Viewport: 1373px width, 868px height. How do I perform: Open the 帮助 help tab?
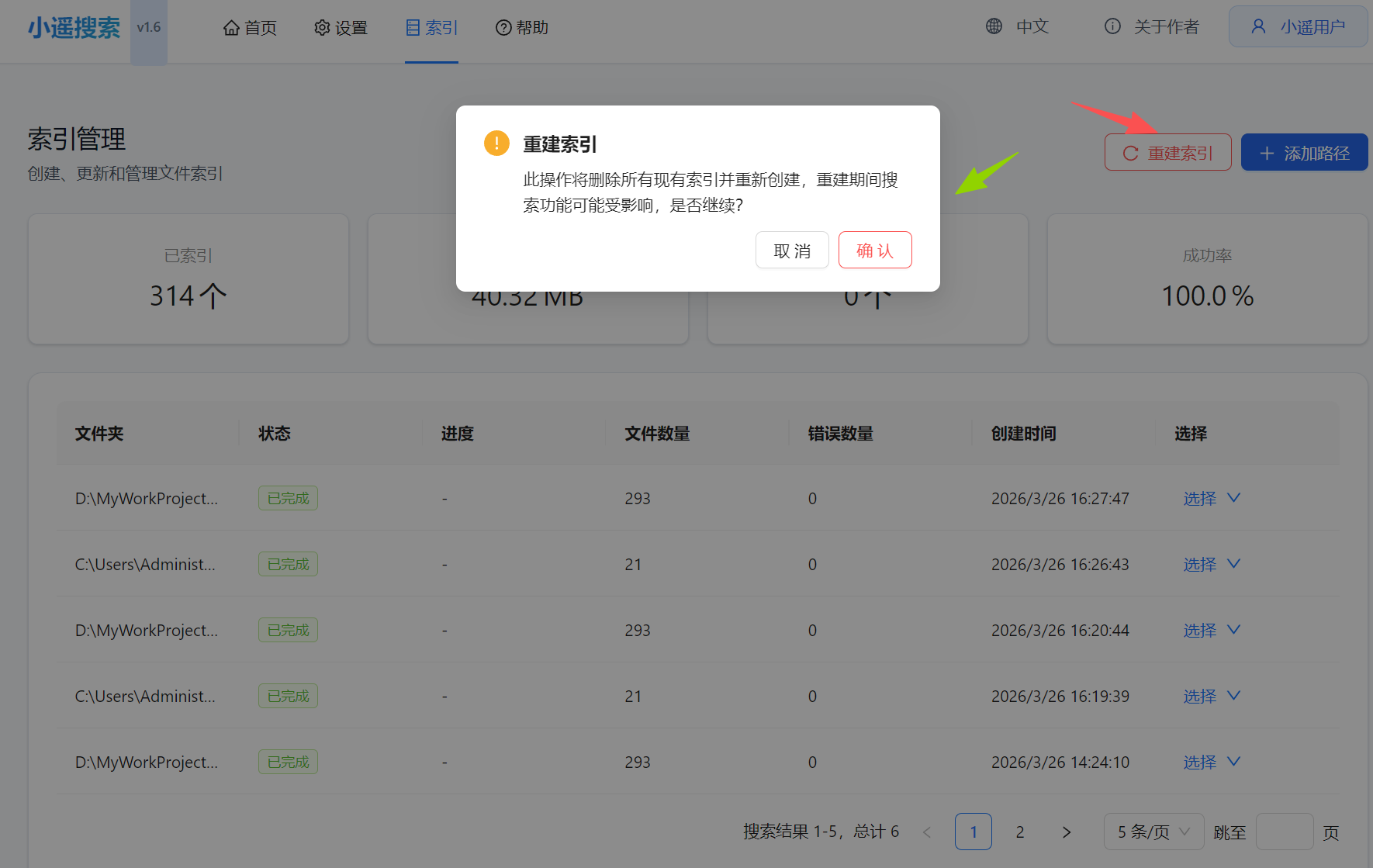[522, 28]
